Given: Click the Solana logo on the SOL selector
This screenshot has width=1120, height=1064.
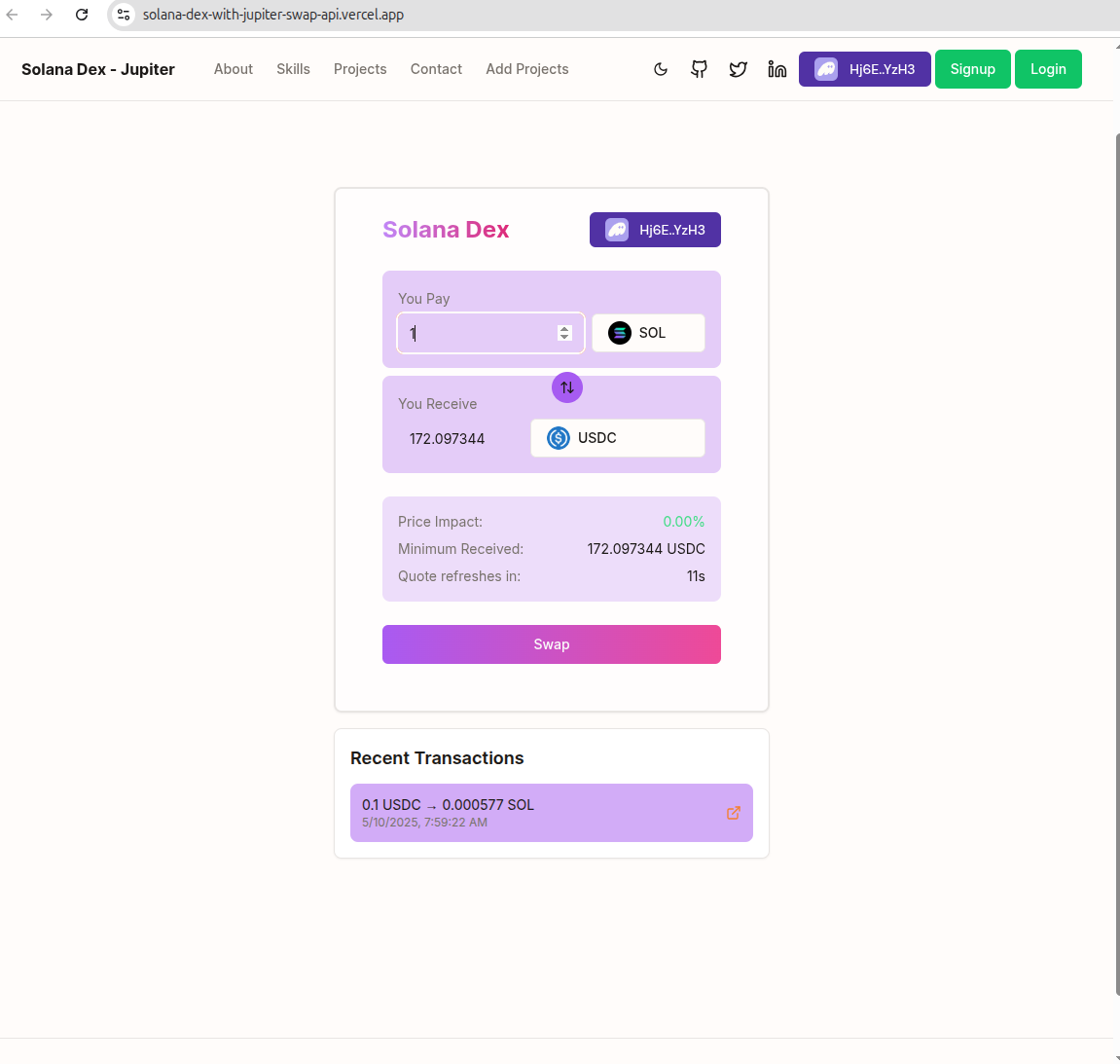Looking at the screenshot, I should [620, 332].
